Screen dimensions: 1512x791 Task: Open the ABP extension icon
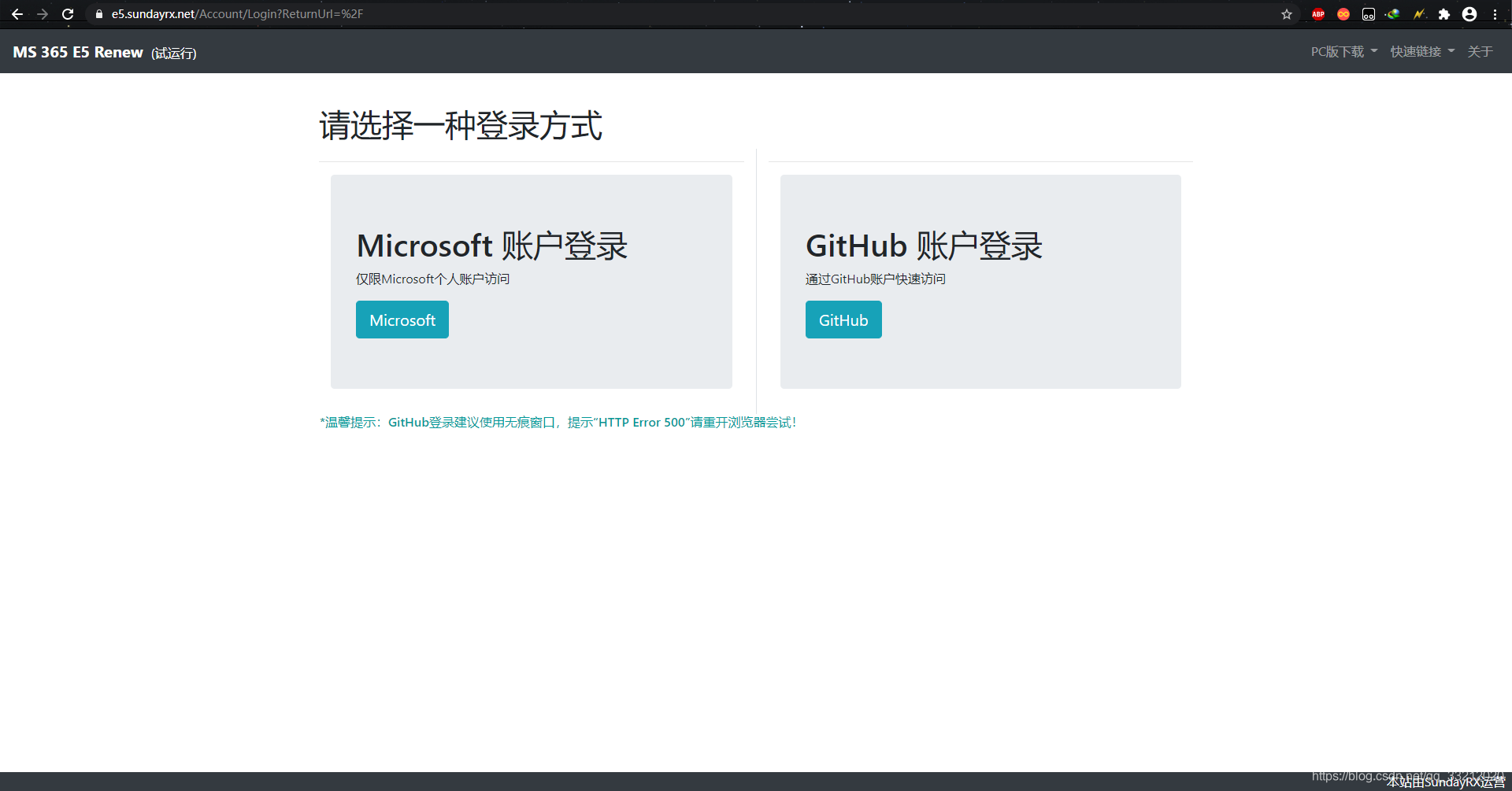[x=1318, y=14]
